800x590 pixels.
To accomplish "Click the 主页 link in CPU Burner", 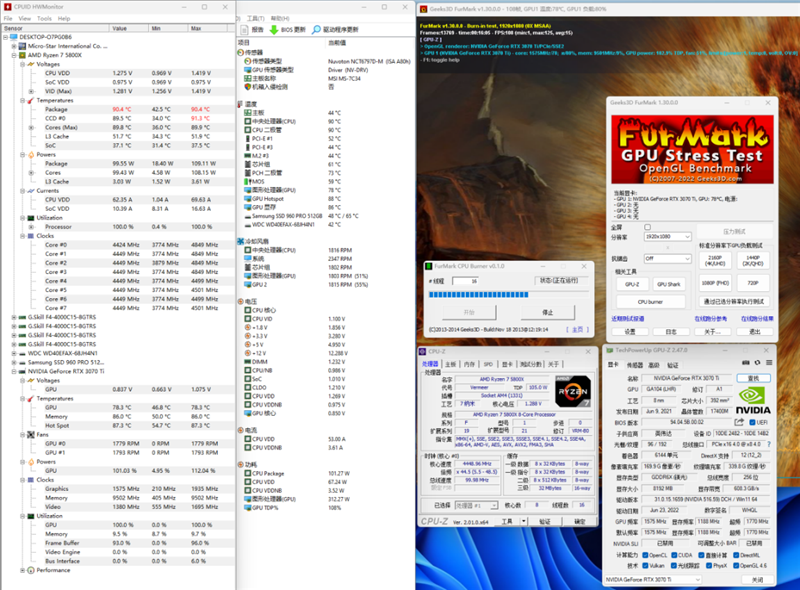I will [577, 330].
